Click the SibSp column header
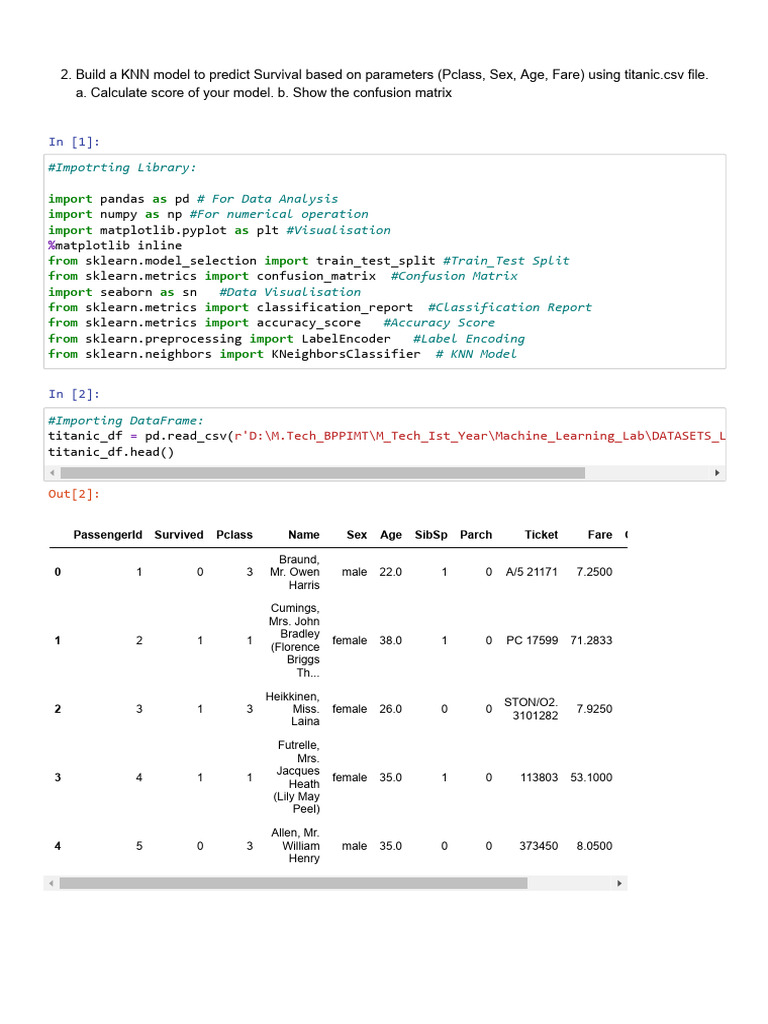This screenshot has width=768, height=1024. [x=431, y=535]
